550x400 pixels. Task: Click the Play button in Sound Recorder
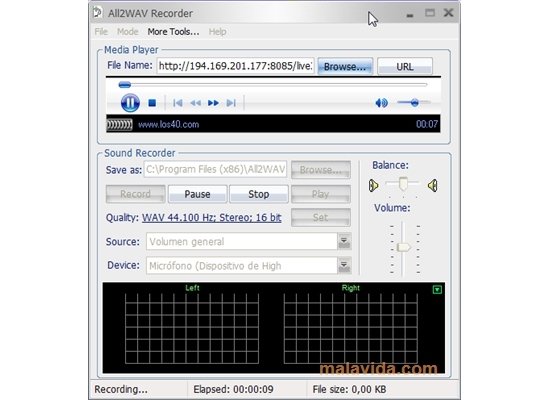321,194
